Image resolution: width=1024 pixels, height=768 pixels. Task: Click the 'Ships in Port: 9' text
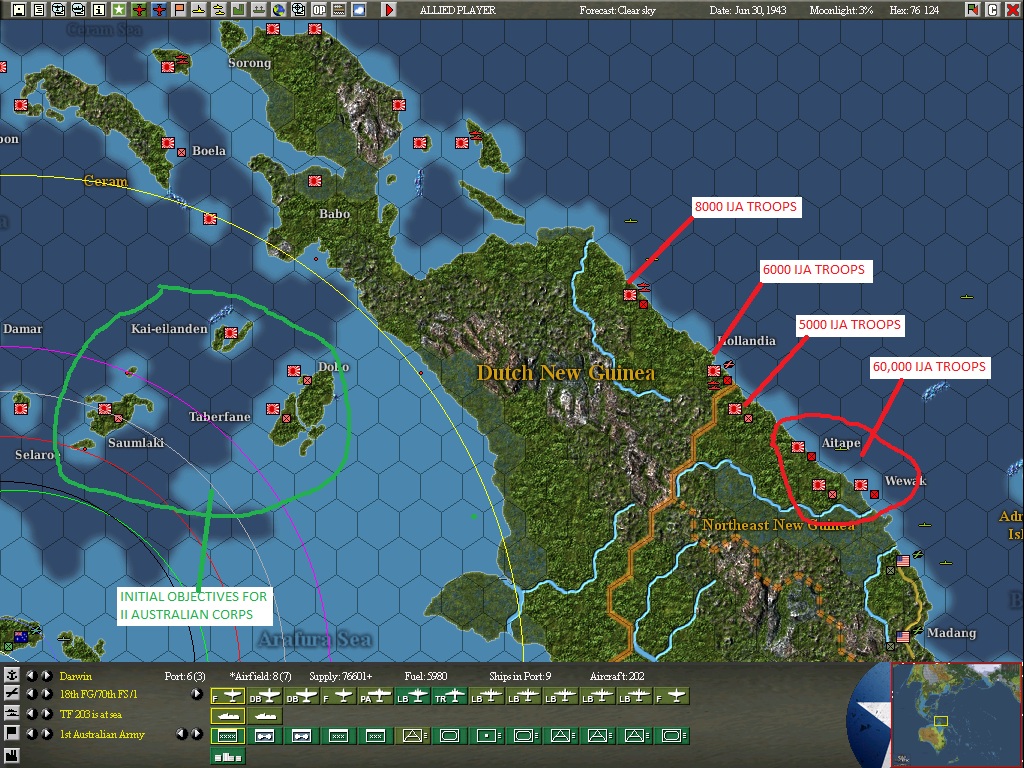point(521,676)
